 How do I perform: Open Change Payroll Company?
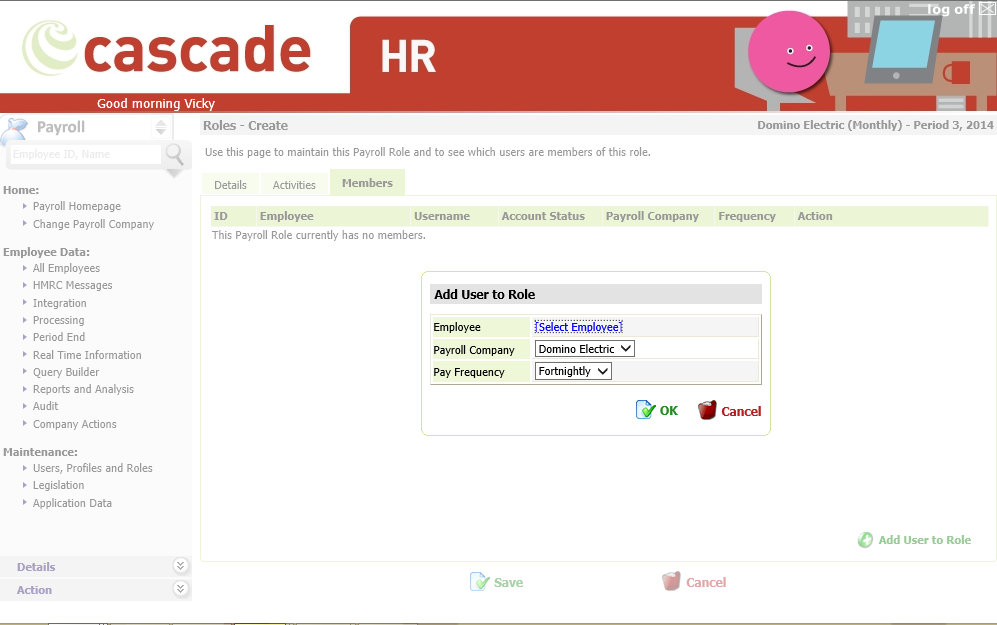point(93,224)
